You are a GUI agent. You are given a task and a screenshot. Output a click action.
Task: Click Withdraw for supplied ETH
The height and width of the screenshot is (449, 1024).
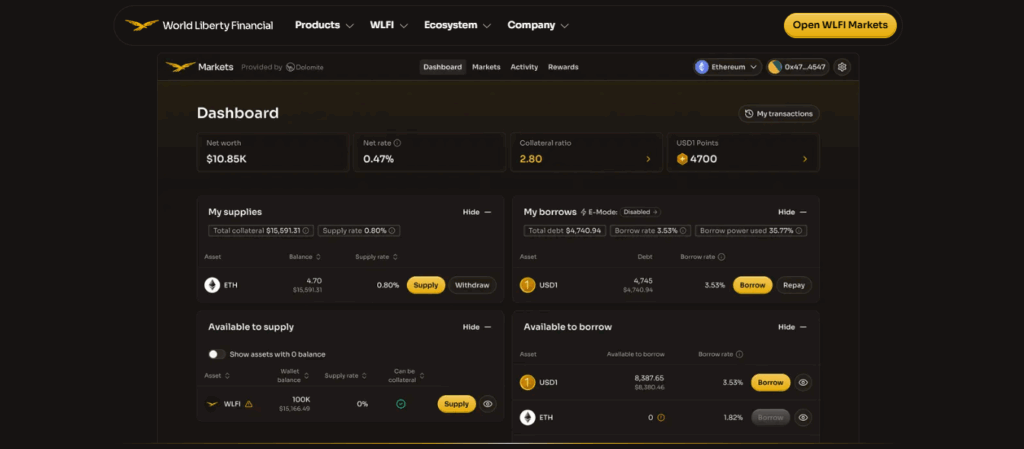(x=472, y=285)
